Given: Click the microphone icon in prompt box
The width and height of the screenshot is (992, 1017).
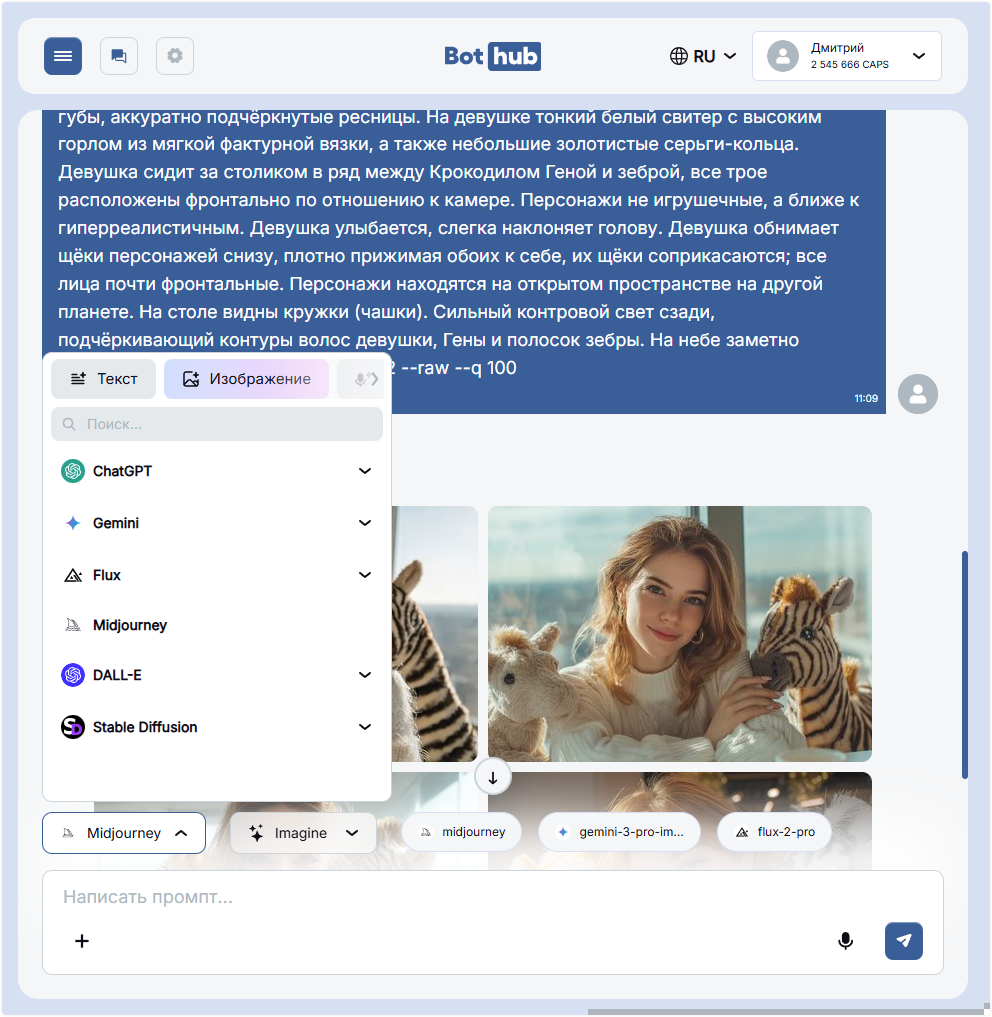Looking at the screenshot, I should pyautogui.click(x=846, y=941).
